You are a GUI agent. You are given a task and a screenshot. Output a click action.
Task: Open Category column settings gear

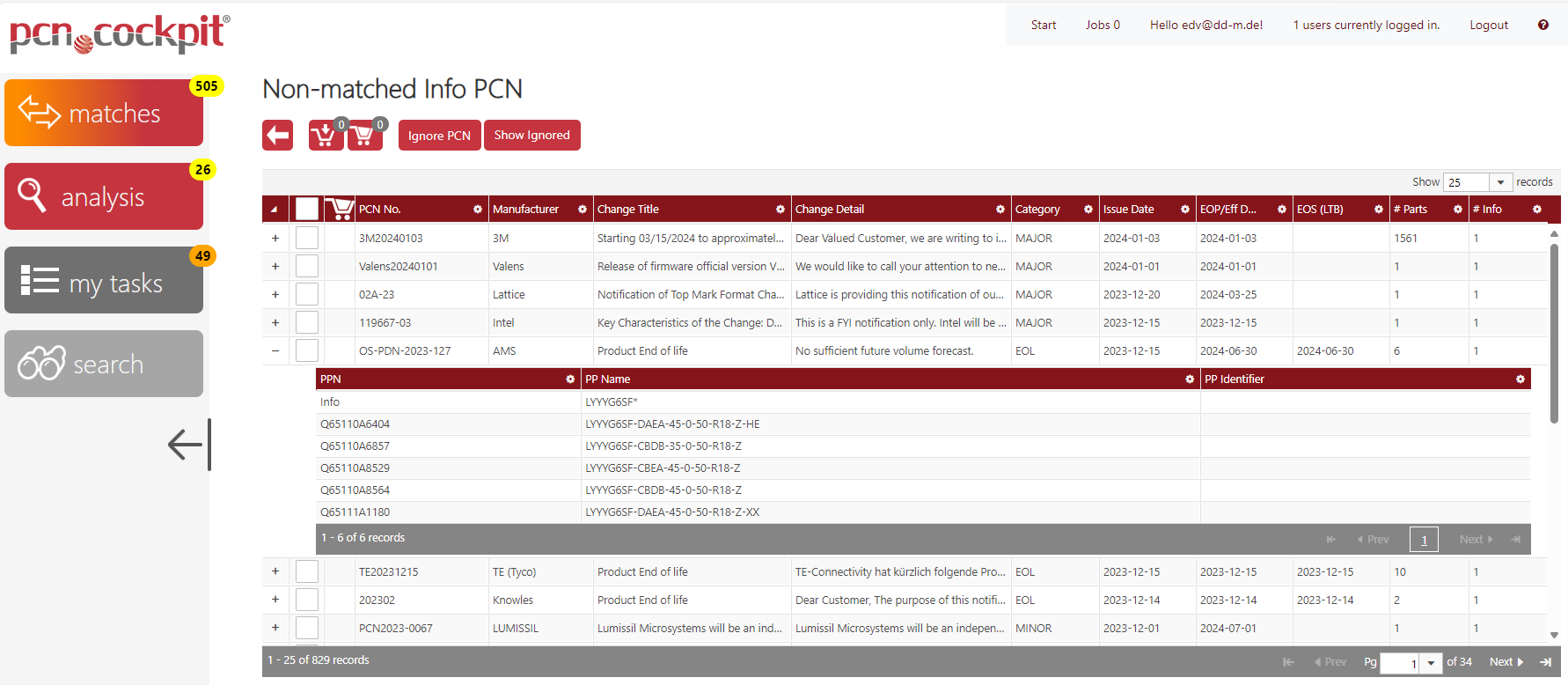coord(1088,209)
